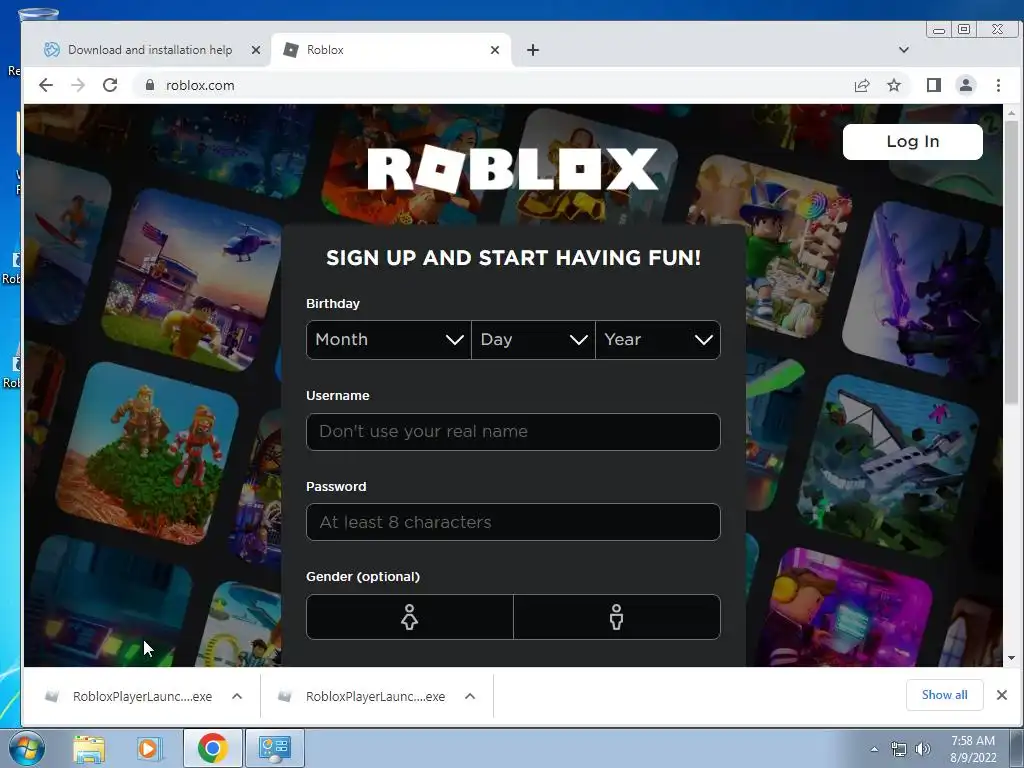The image size is (1024, 768).
Task: Open the Year birthday dropdown
Action: tap(658, 340)
